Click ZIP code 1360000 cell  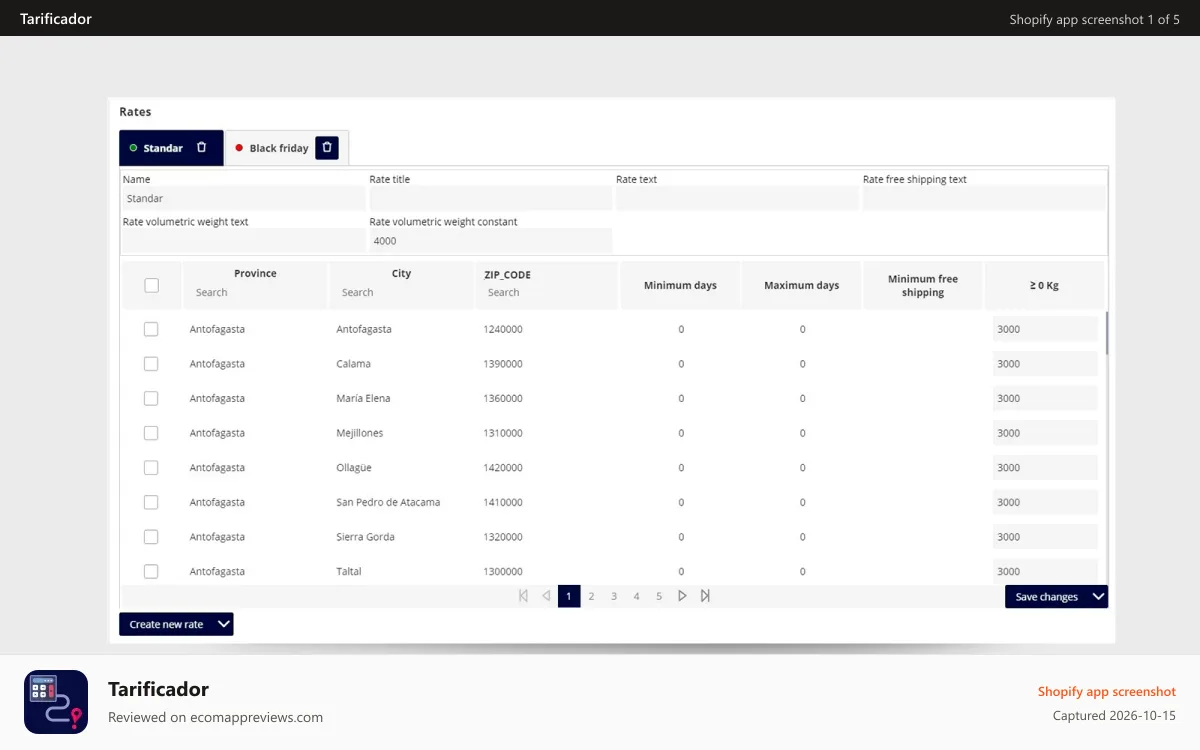coord(503,398)
